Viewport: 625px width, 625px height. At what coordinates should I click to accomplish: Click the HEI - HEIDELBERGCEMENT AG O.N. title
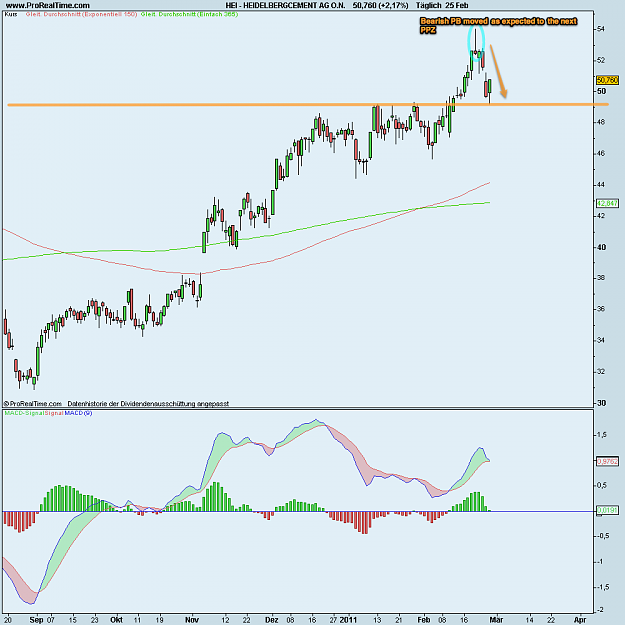[285, 5]
